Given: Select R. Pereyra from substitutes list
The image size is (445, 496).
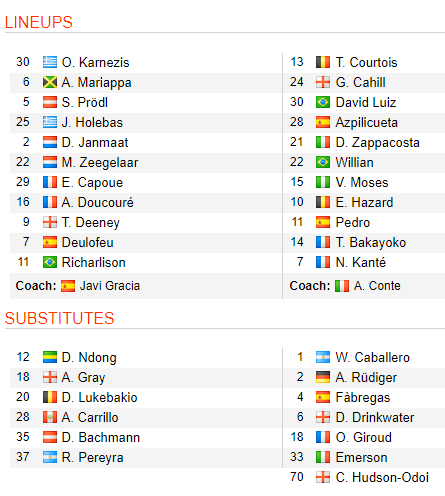Looking at the screenshot, I should pyautogui.click(x=93, y=457).
